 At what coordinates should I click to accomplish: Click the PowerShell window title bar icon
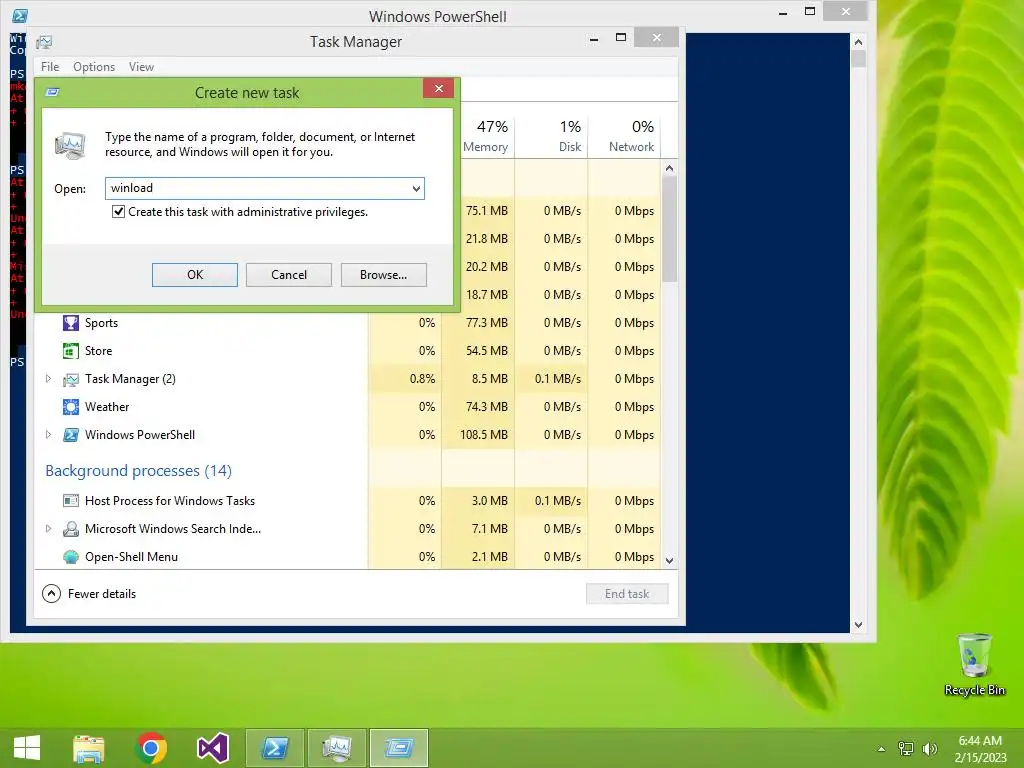coord(20,16)
